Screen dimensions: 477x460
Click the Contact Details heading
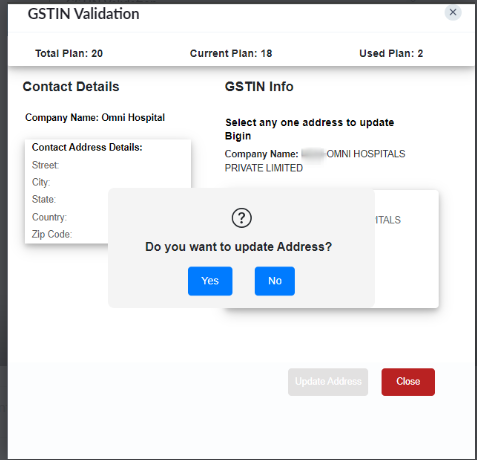pos(71,87)
